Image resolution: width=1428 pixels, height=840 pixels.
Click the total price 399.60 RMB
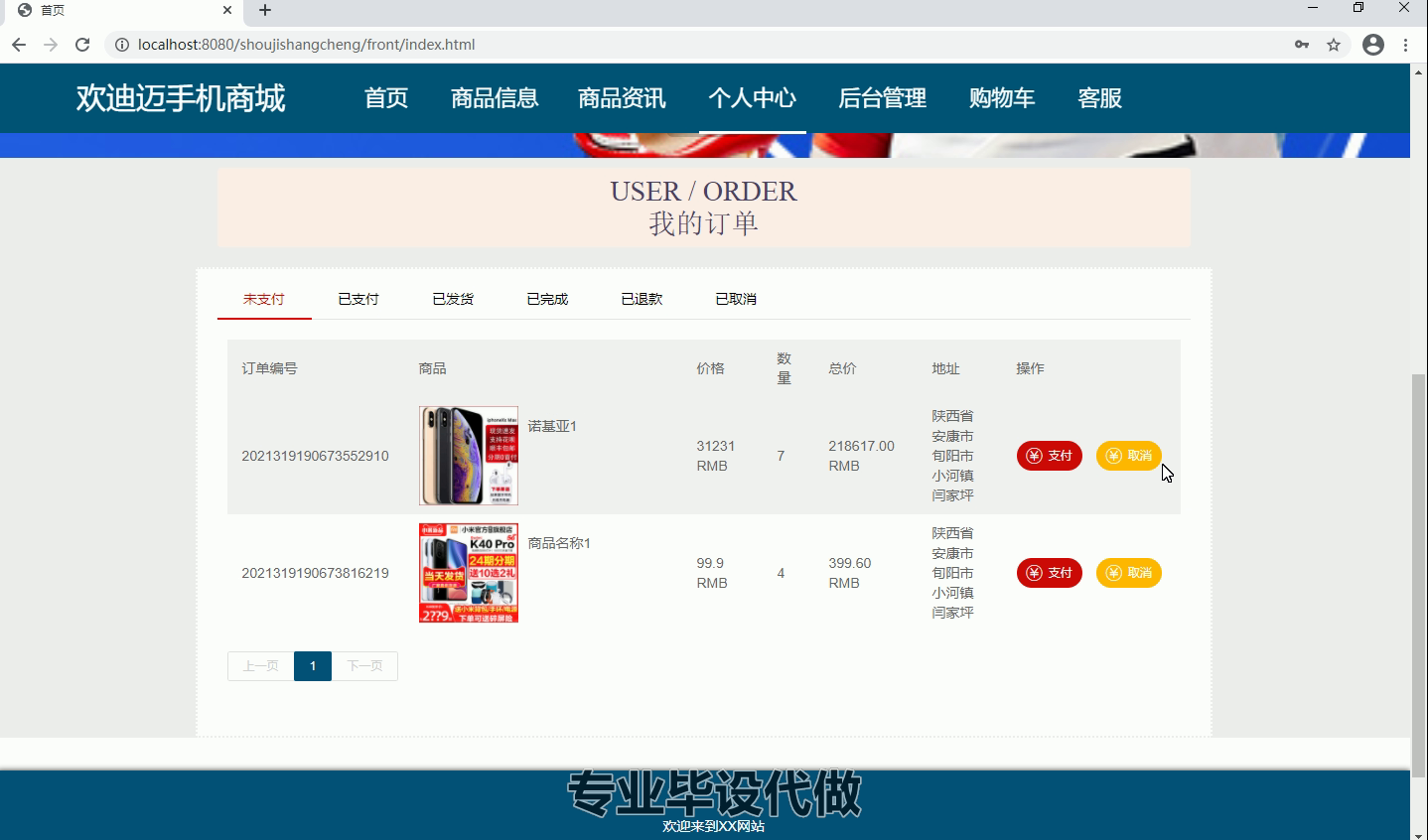click(x=850, y=573)
